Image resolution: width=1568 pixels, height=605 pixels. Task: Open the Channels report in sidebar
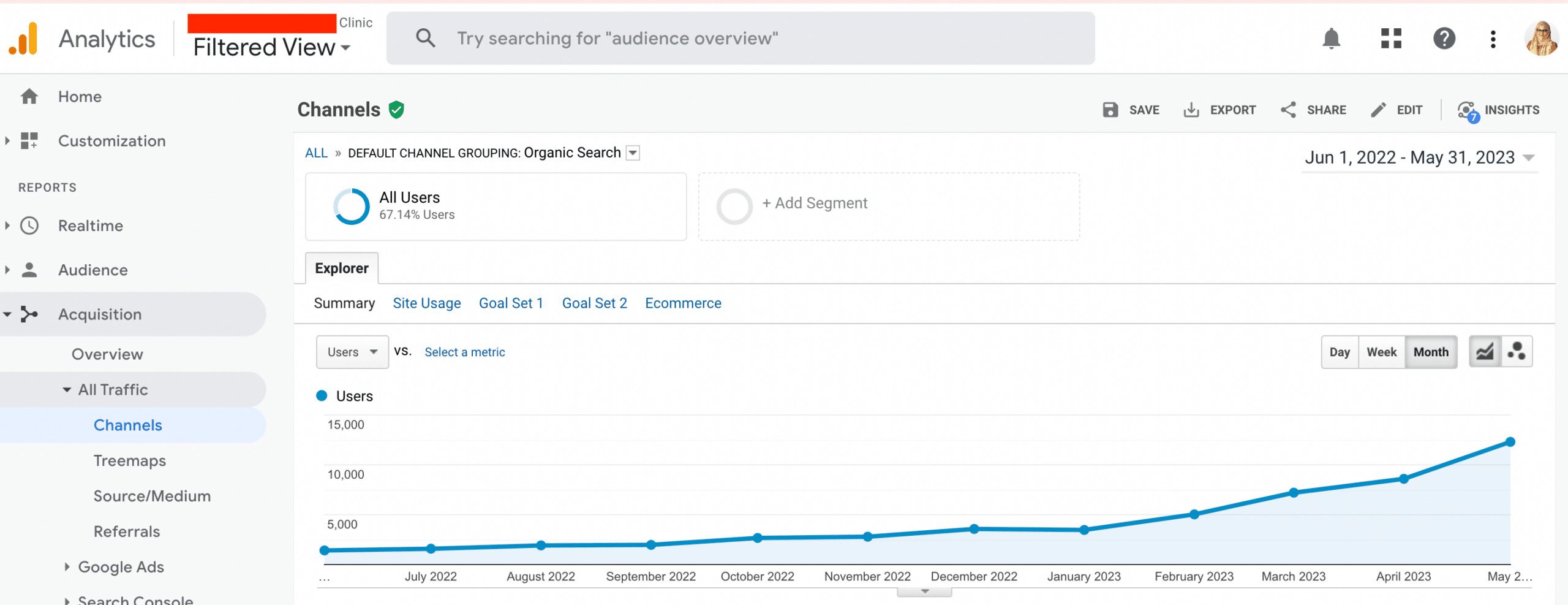[128, 425]
